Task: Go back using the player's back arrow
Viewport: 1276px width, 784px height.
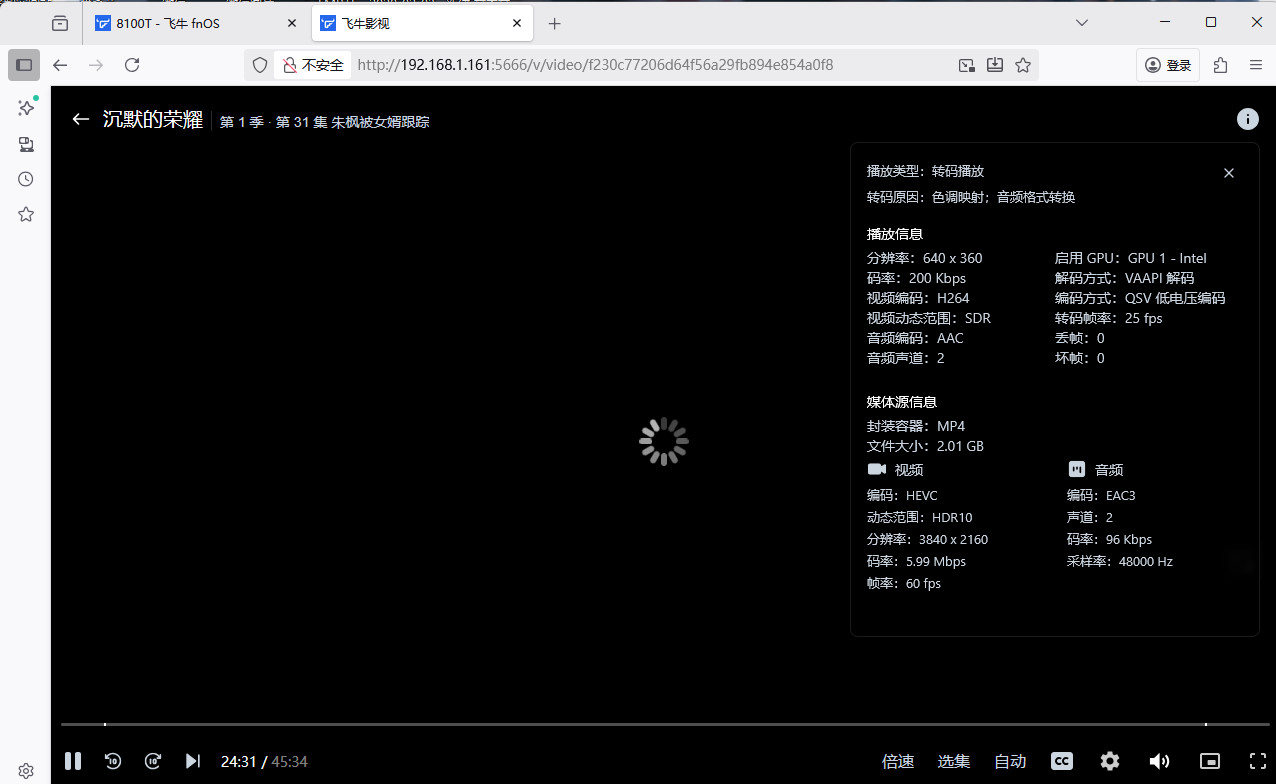Action: [x=80, y=118]
